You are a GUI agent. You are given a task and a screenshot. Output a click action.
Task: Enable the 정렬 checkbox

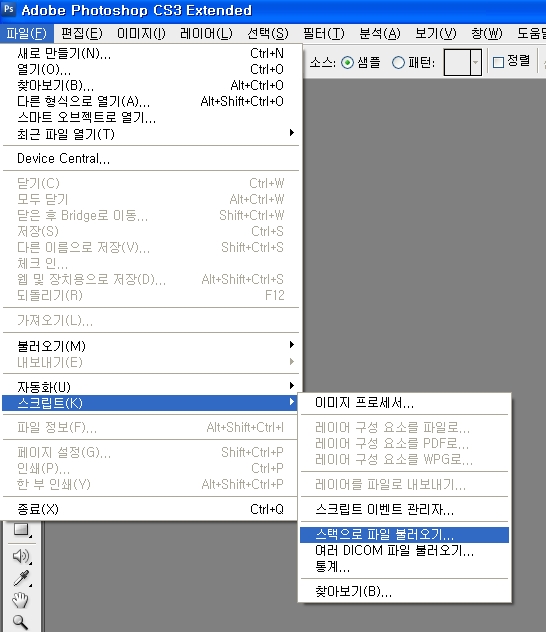498,62
